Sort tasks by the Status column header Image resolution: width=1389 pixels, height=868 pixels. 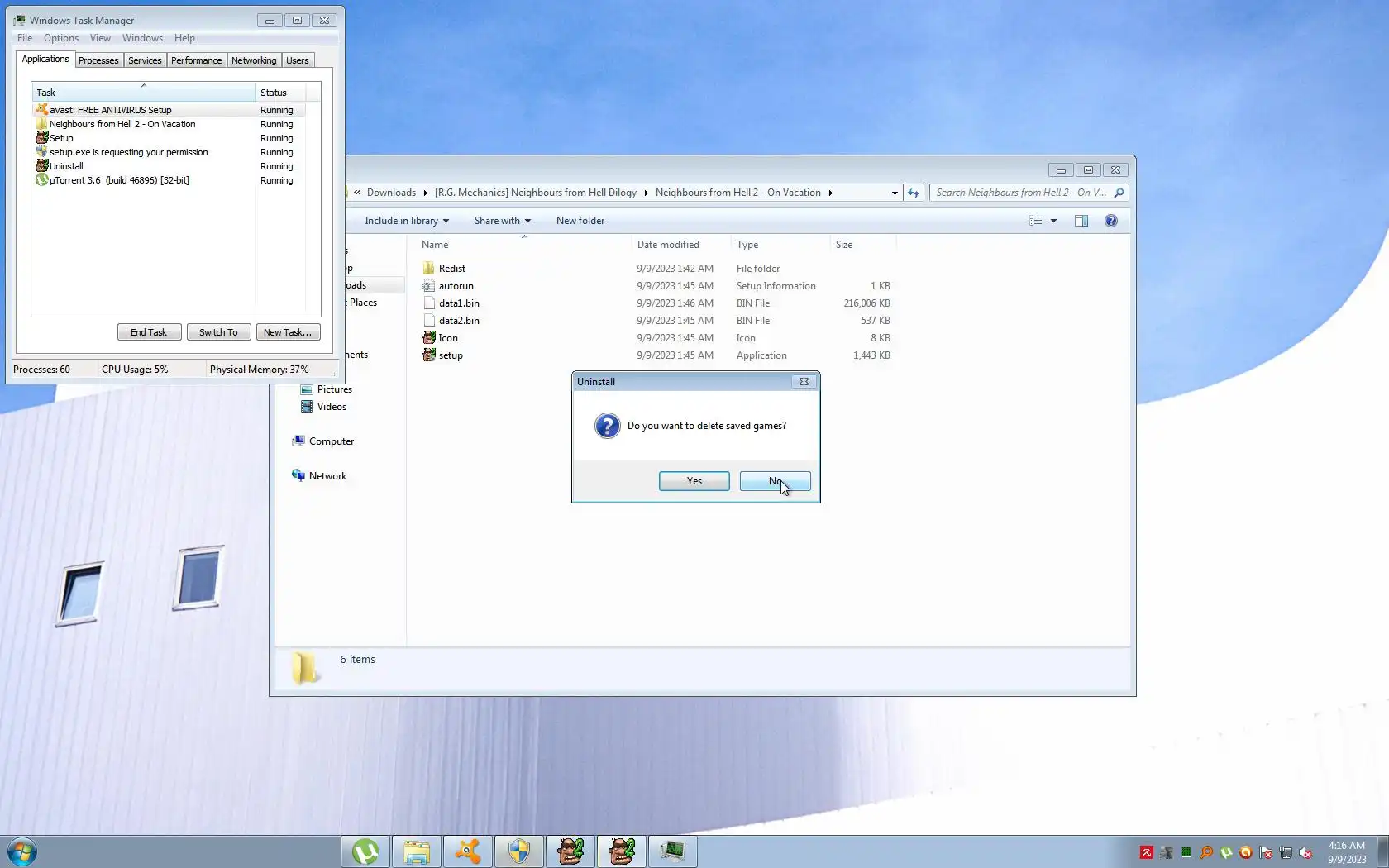click(280, 93)
